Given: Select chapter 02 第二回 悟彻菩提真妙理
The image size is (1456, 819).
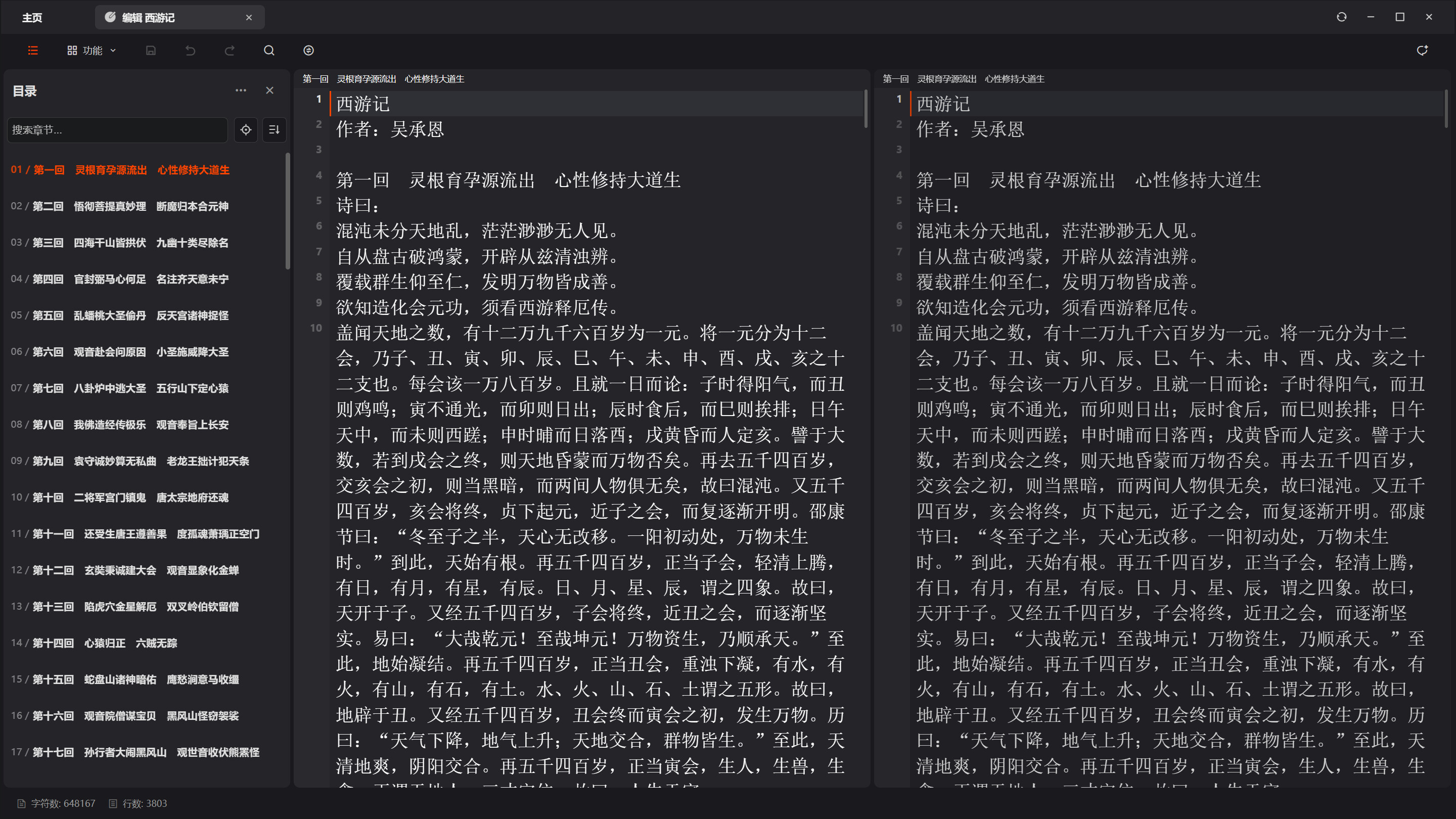Looking at the screenshot, I should click(145, 206).
